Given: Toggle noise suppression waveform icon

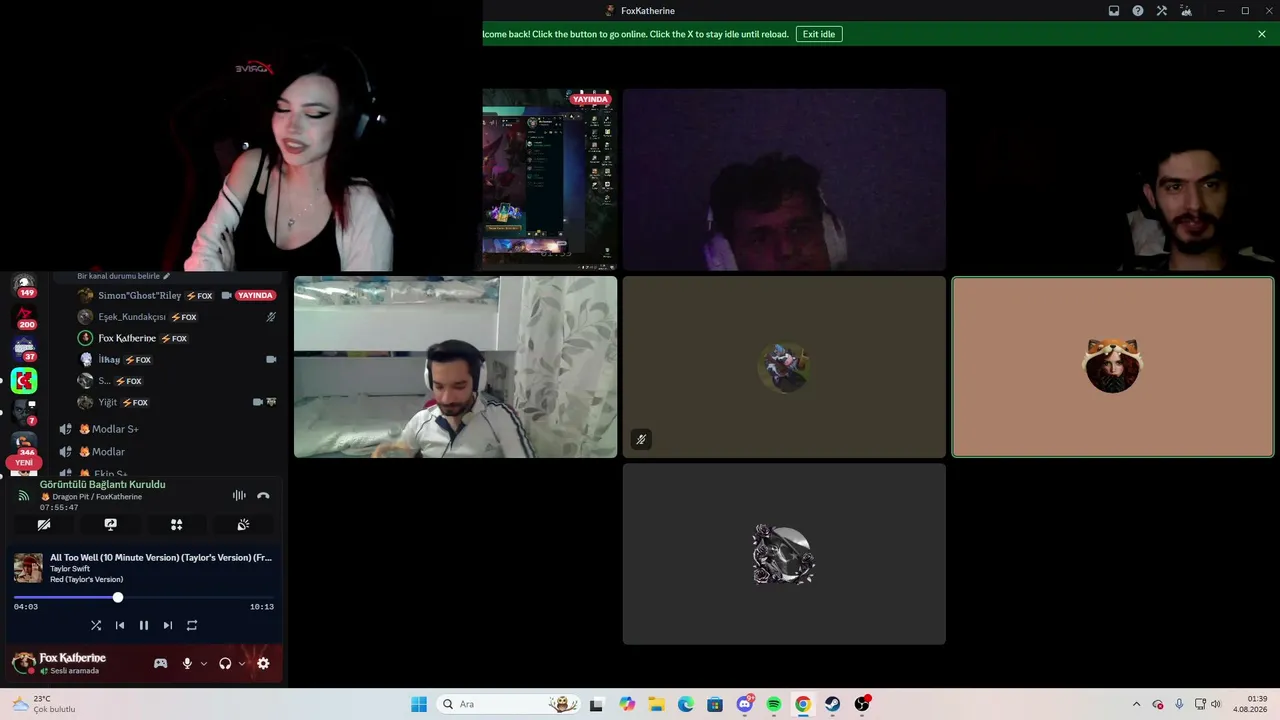Looking at the screenshot, I should [x=239, y=495].
